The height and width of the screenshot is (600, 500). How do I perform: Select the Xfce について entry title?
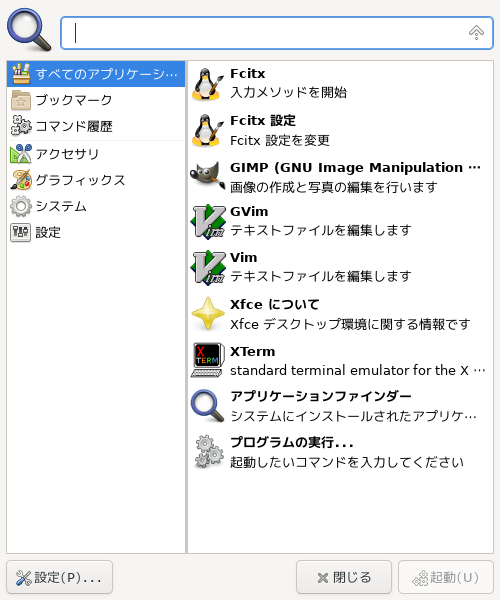pos(275,305)
